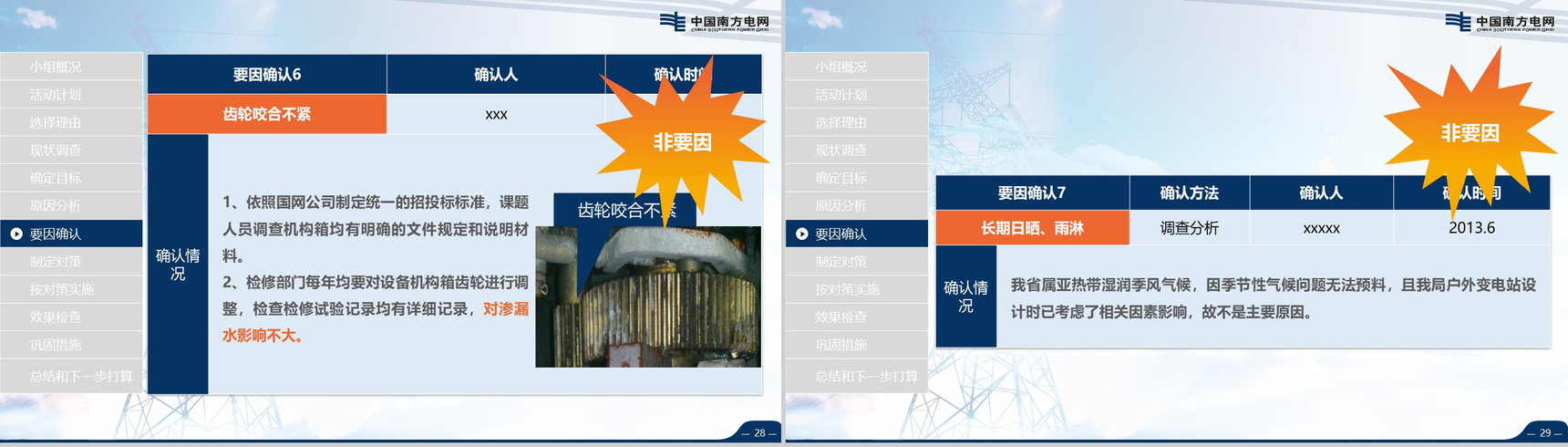Click the orange 齿轮咬合不紧 cell
Screen dimensions: 1568x447
coord(267,114)
